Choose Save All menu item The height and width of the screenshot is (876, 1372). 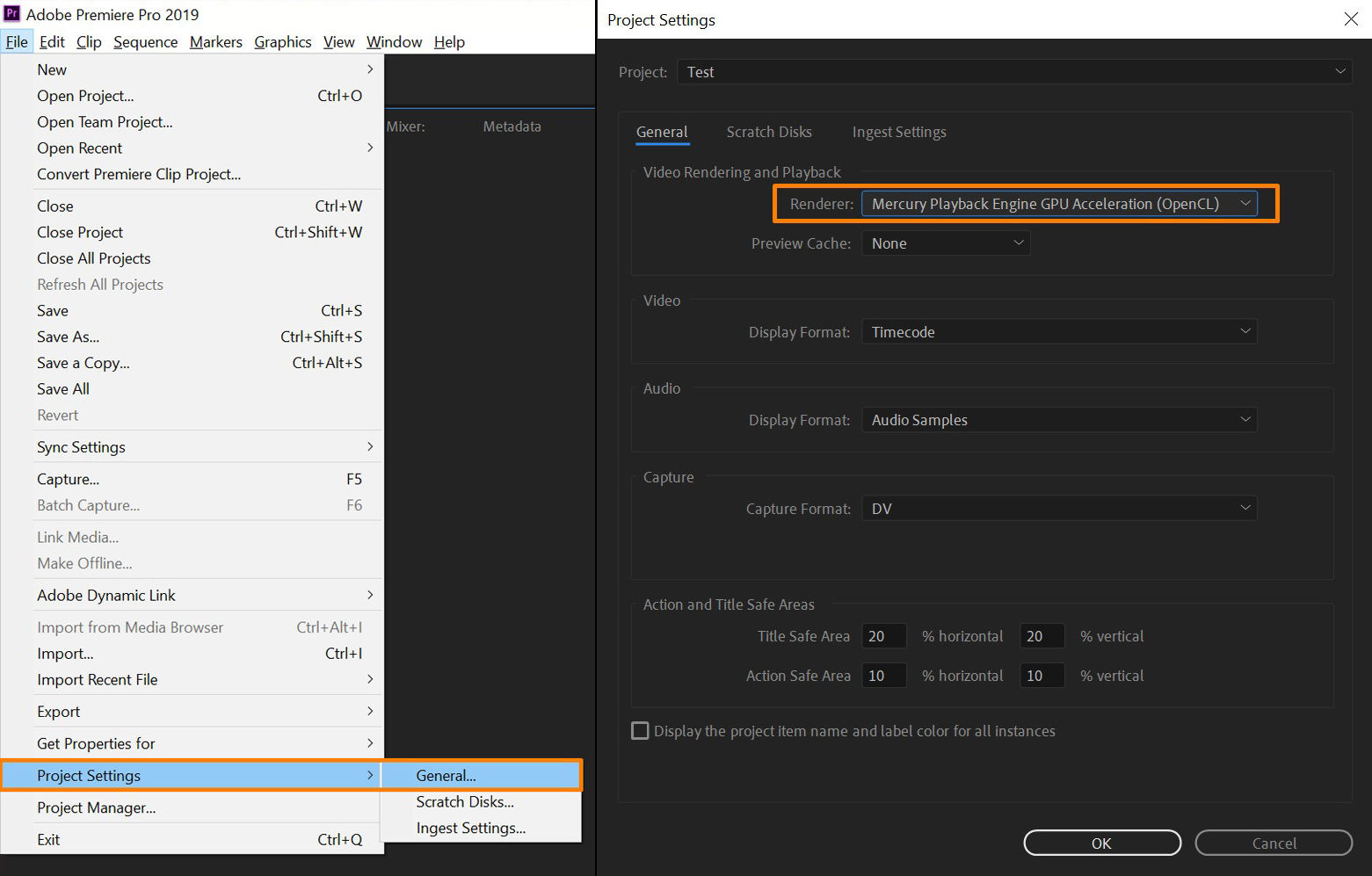(192, 389)
